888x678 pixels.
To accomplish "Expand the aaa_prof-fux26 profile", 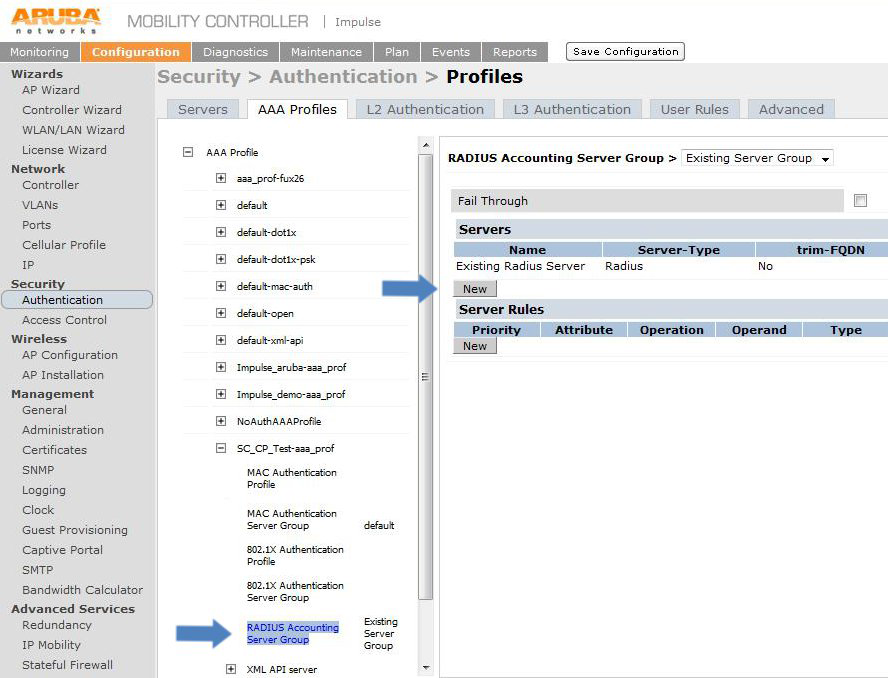I will (x=221, y=178).
